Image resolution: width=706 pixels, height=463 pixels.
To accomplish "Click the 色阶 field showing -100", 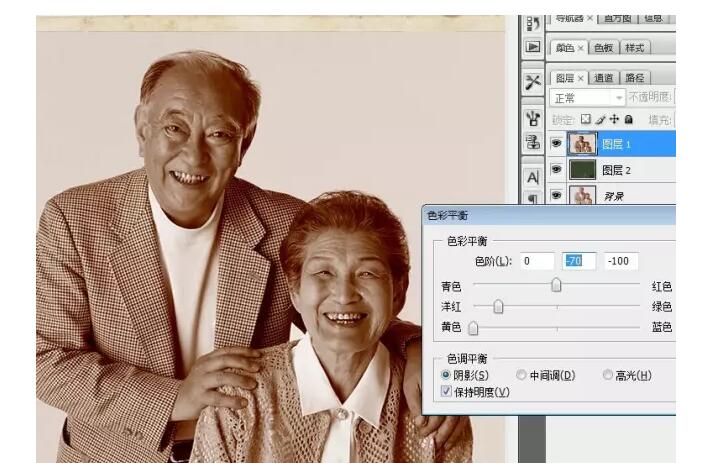I will (x=621, y=261).
